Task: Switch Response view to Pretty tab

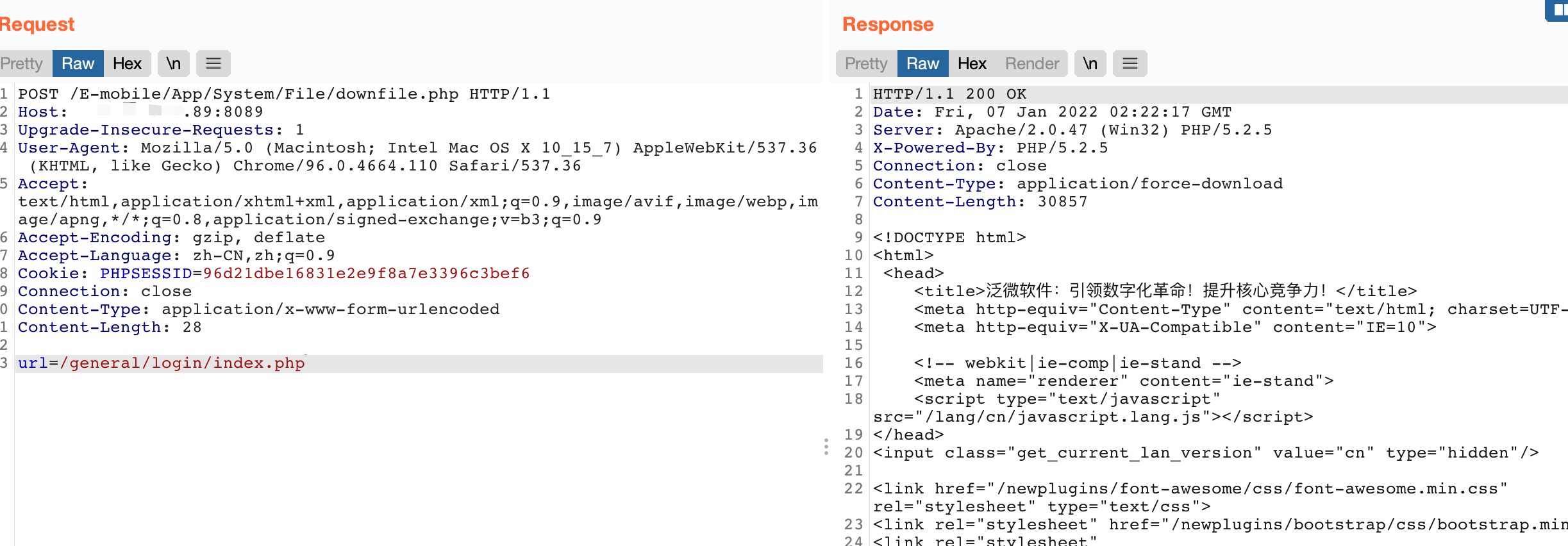Action: click(x=866, y=63)
